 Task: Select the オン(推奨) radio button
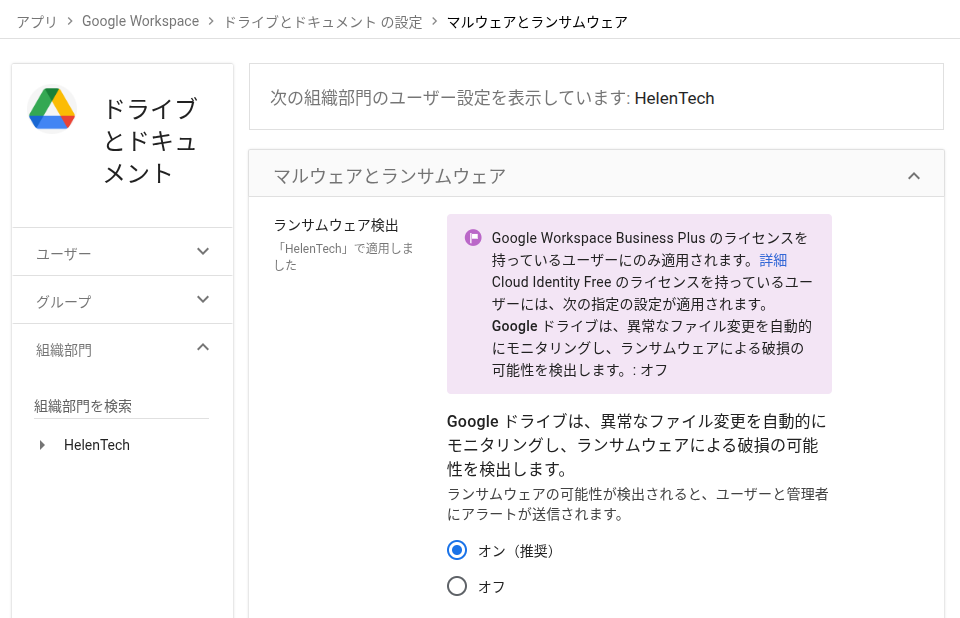(457, 550)
